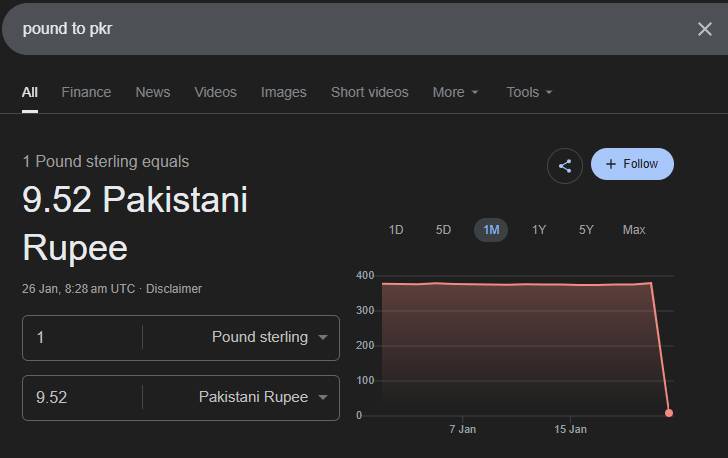728x458 pixels.
Task: Edit the Pound sterling amount field
Action: pyautogui.click(x=82, y=337)
